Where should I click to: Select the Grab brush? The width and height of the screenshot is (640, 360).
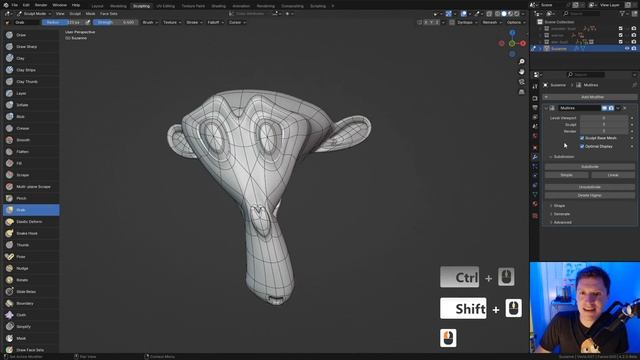(x=31, y=210)
